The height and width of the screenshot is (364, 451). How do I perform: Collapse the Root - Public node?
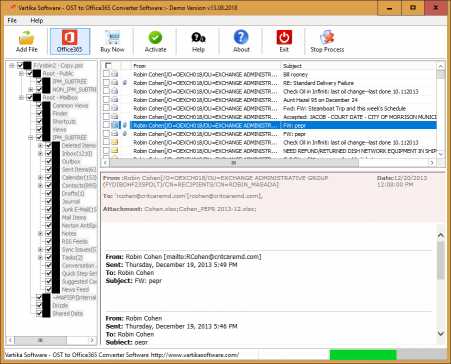coord(21,73)
